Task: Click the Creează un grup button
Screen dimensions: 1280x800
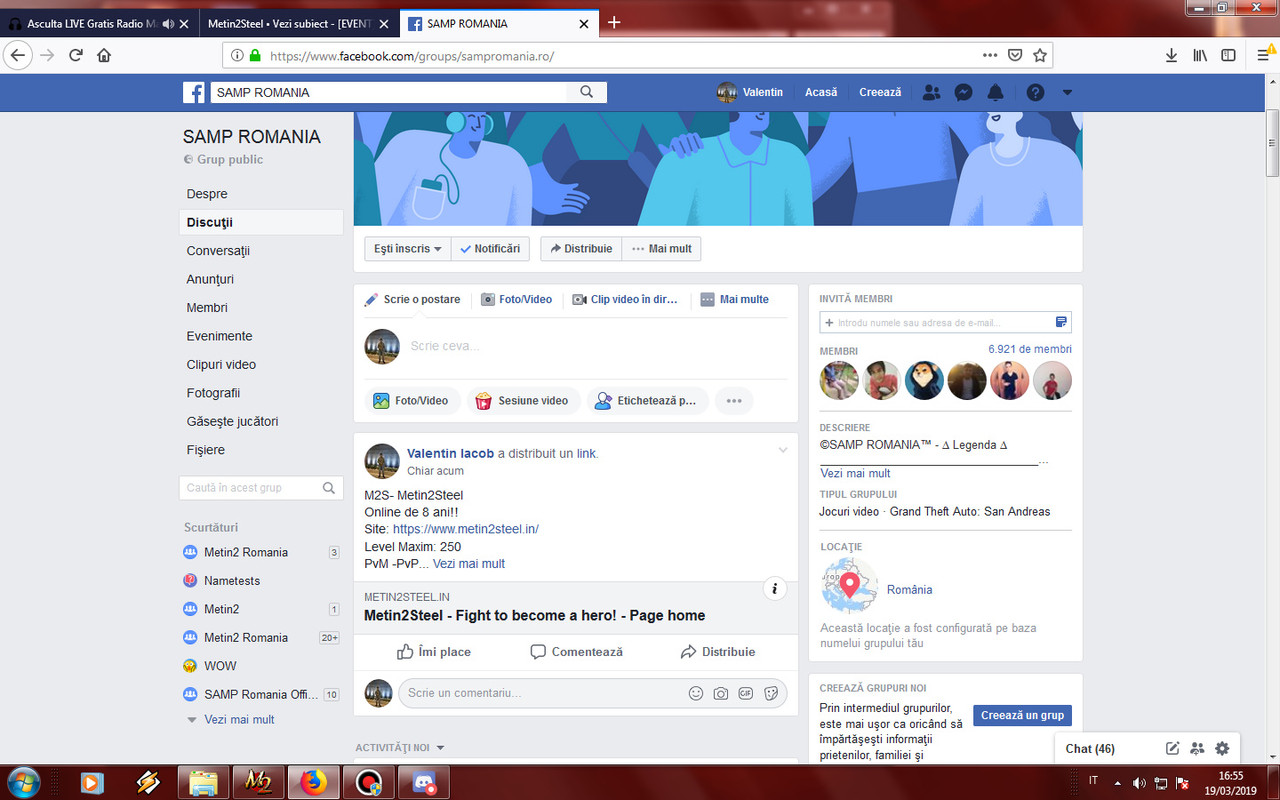Action: [1021, 715]
